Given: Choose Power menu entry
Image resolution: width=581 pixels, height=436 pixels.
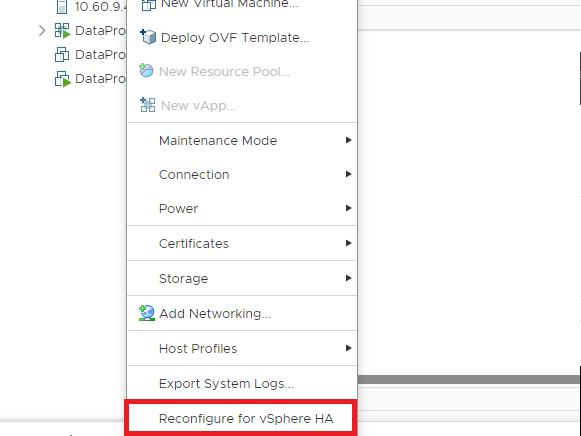Looking at the screenshot, I should (242, 209).
